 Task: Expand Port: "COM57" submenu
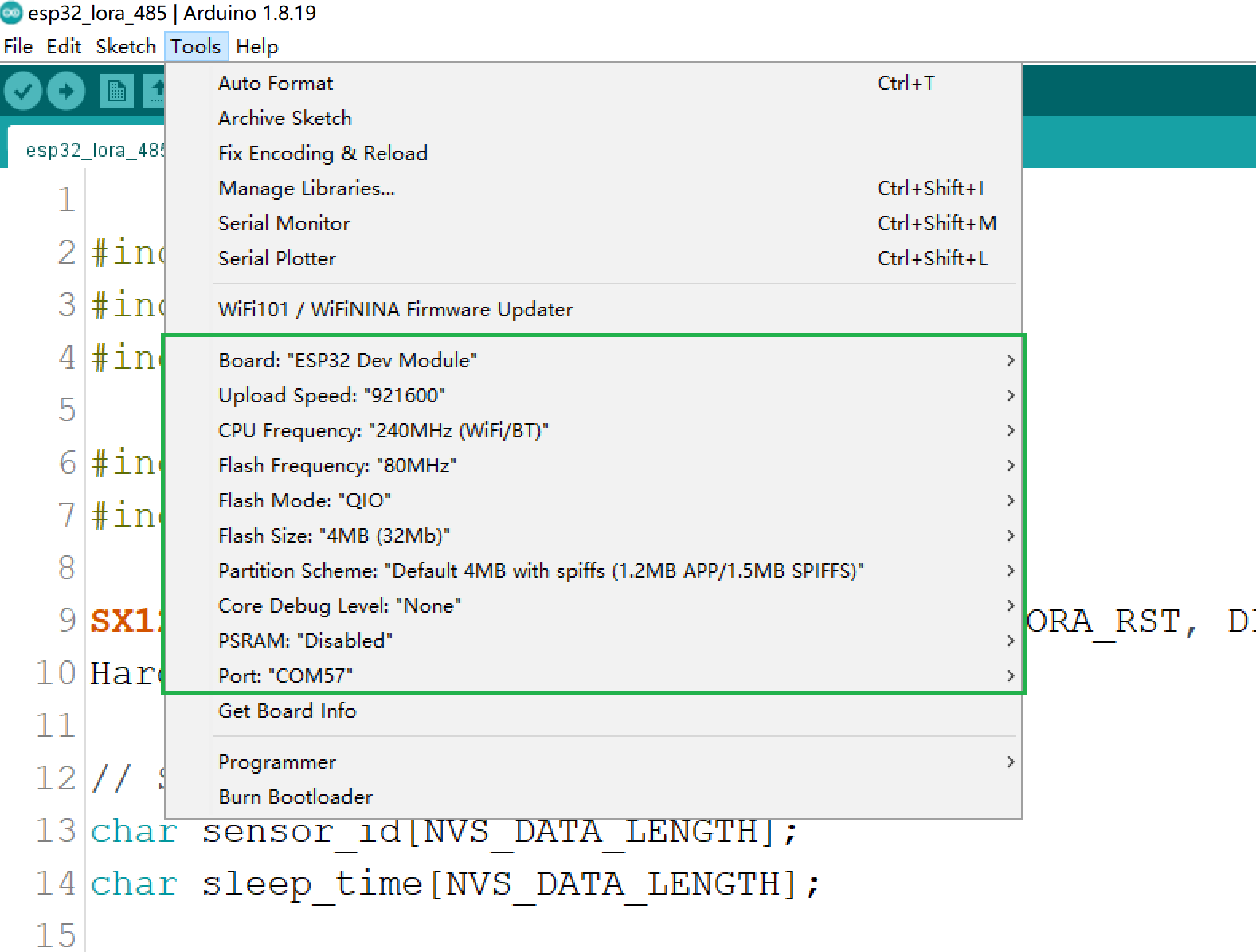593,676
